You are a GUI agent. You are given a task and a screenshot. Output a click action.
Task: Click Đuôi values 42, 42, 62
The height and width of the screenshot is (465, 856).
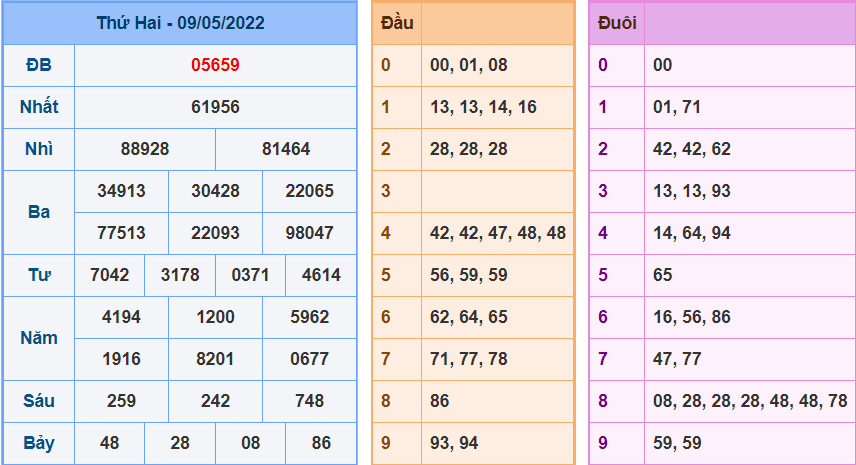pos(692,149)
